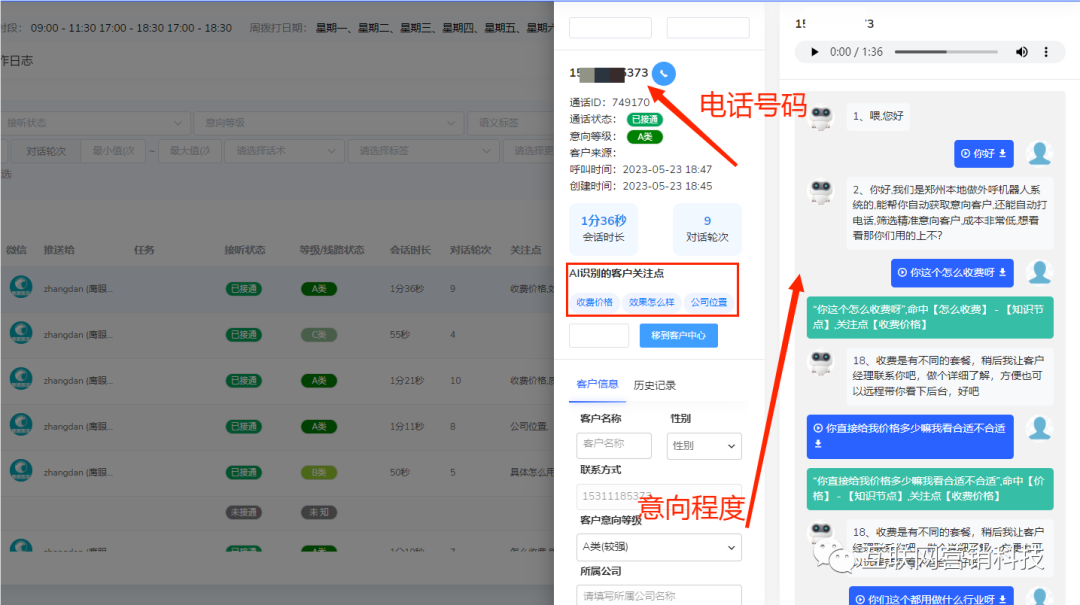Screen dimensions: 1080x605
Task: Click the customer avatar beside "你直接给我价格多少嘛"
Action: 1039,428
